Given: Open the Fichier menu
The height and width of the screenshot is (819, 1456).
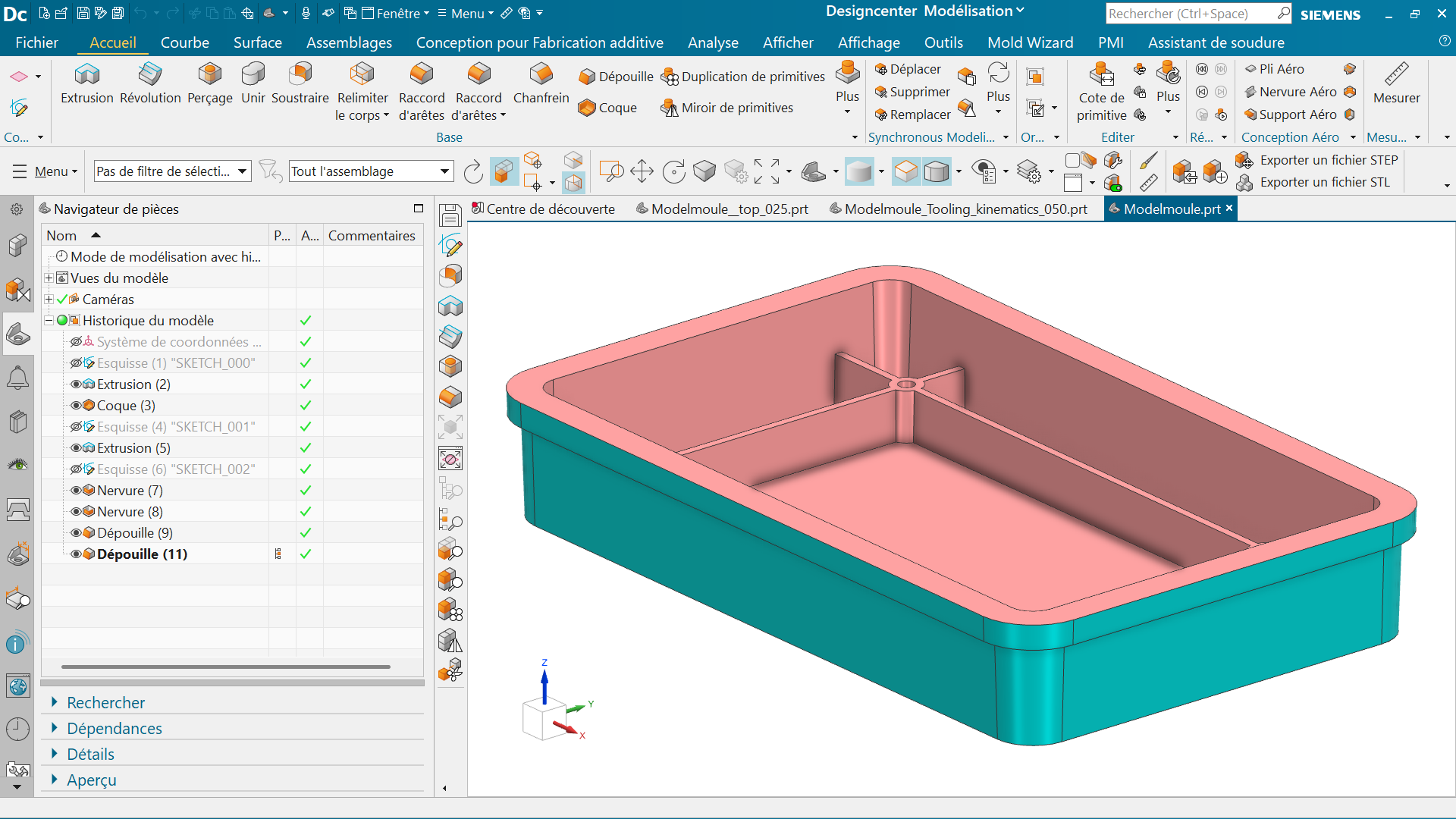Looking at the screenshot, I should point(36,42).
